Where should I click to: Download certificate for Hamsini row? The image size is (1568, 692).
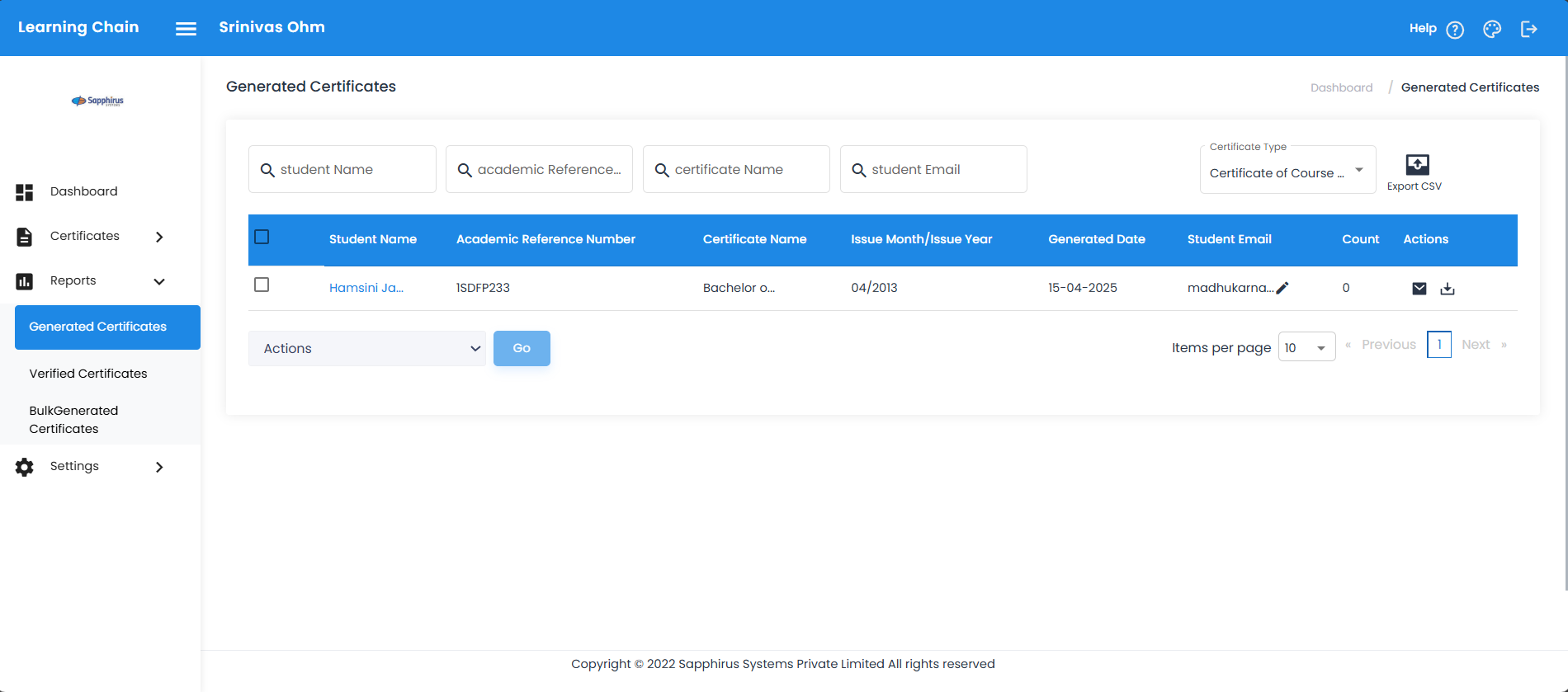1447,289
